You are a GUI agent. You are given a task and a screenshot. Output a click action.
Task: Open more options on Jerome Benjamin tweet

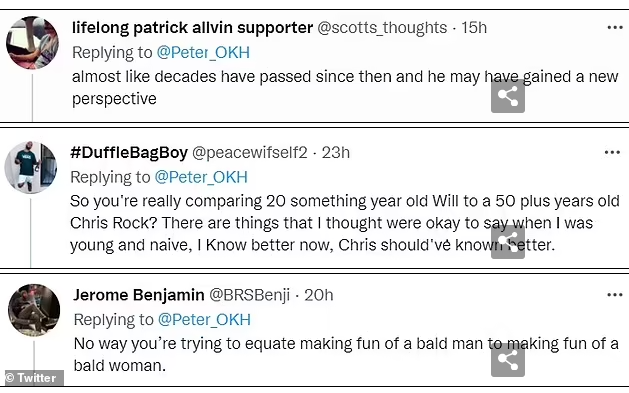(x=615, y=295)
